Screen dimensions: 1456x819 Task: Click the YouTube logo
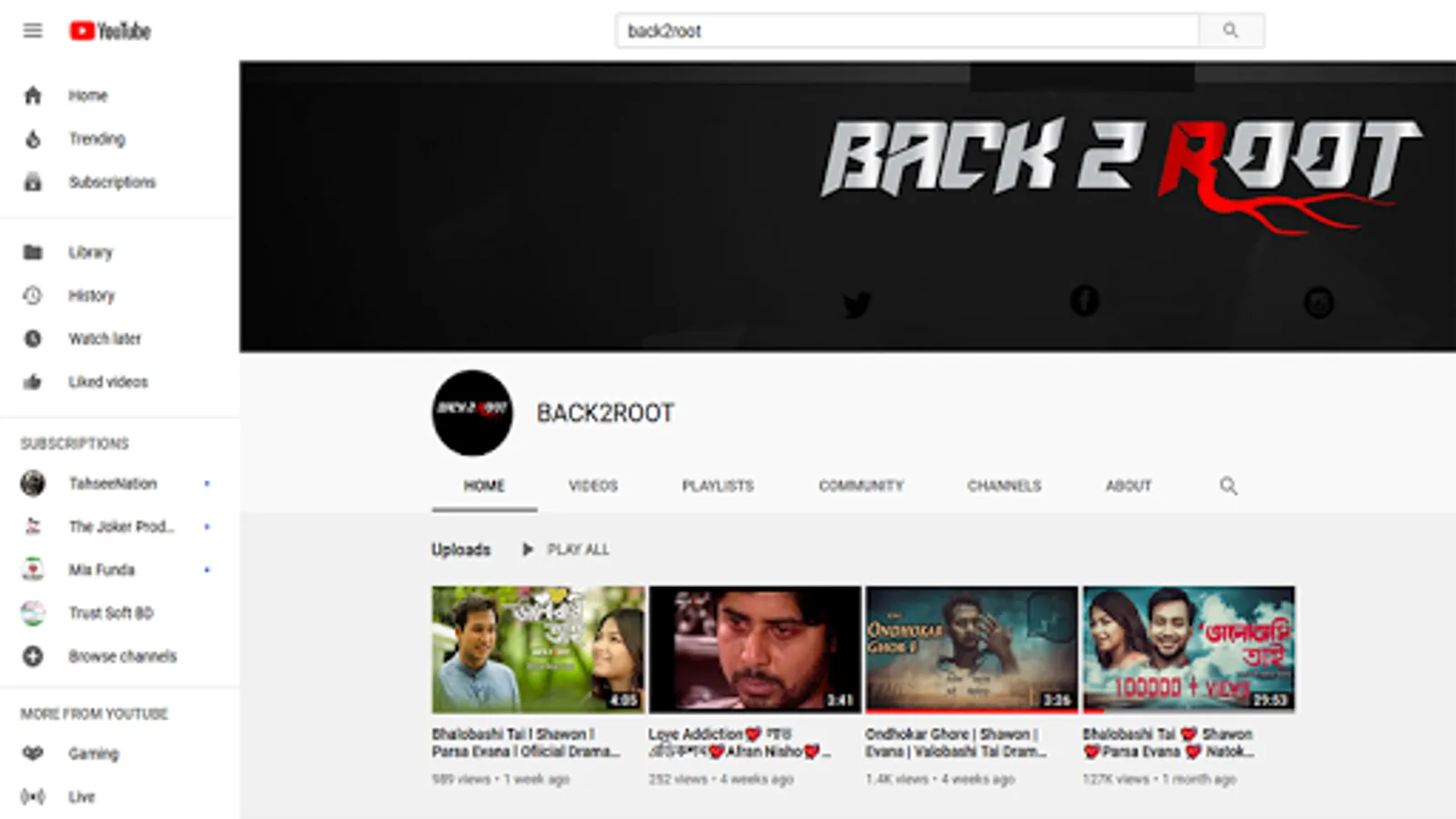(x=110, y=31)
